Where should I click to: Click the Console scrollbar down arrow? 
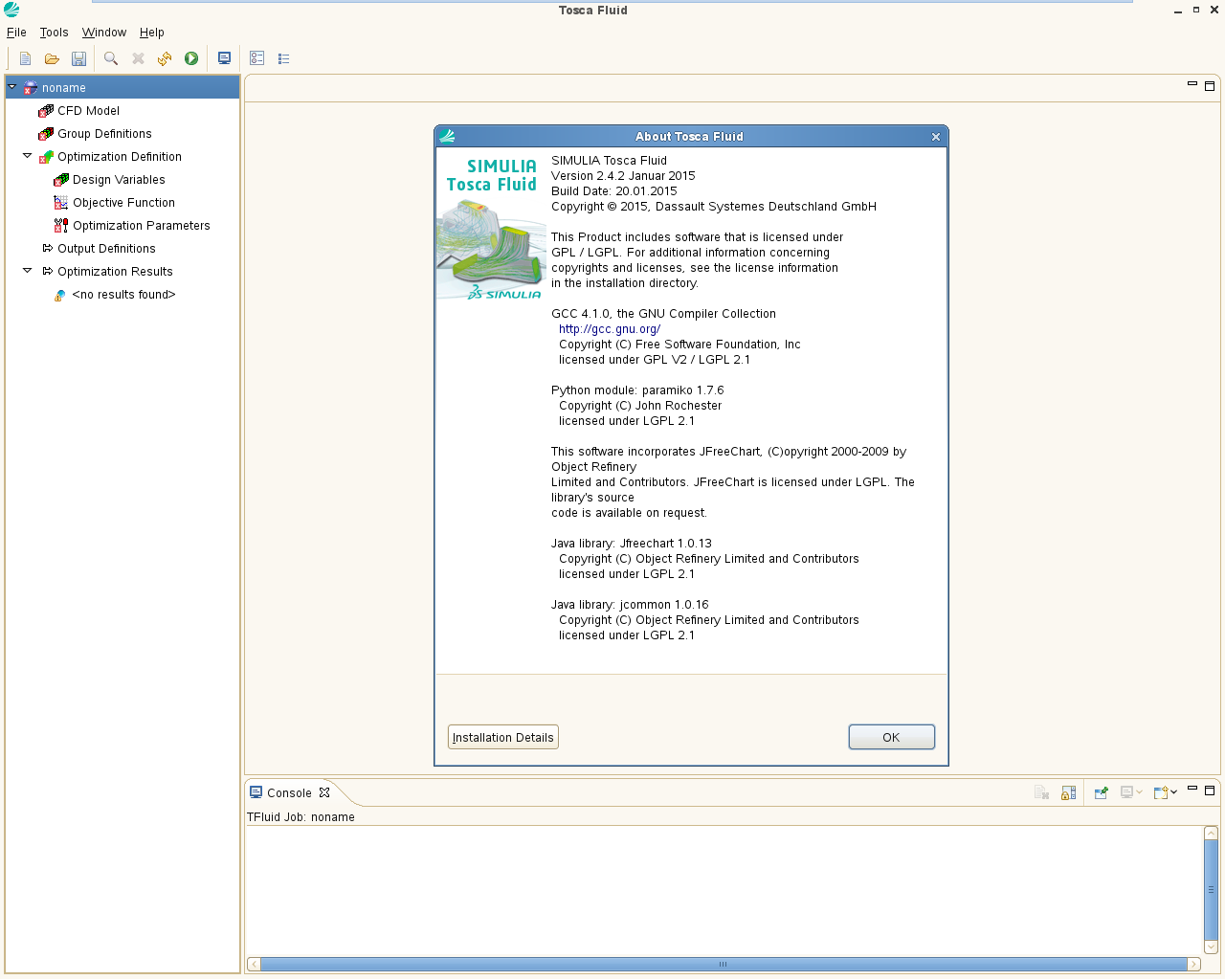coord(1211,947)
